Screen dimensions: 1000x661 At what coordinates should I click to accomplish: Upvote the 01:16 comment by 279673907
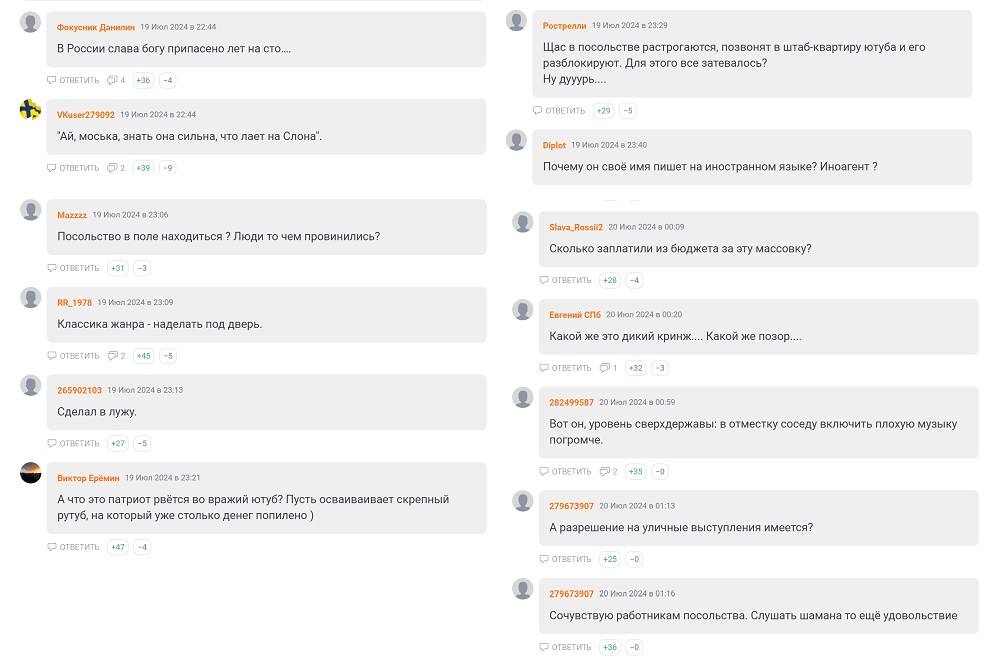610,647
